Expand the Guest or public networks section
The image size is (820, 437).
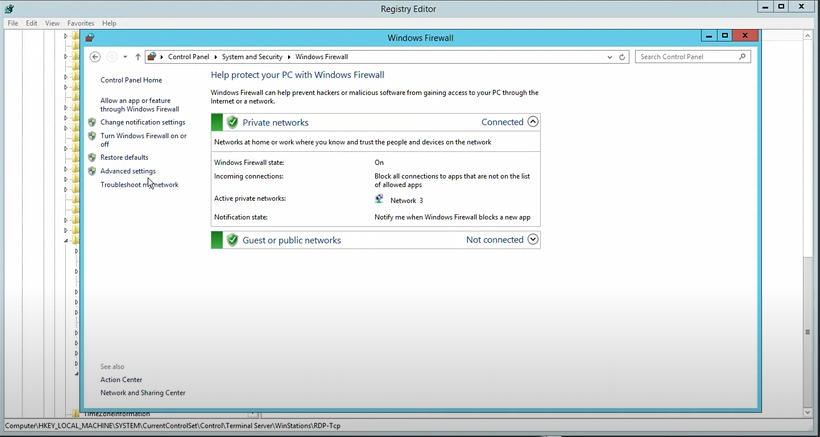point(533,240)
